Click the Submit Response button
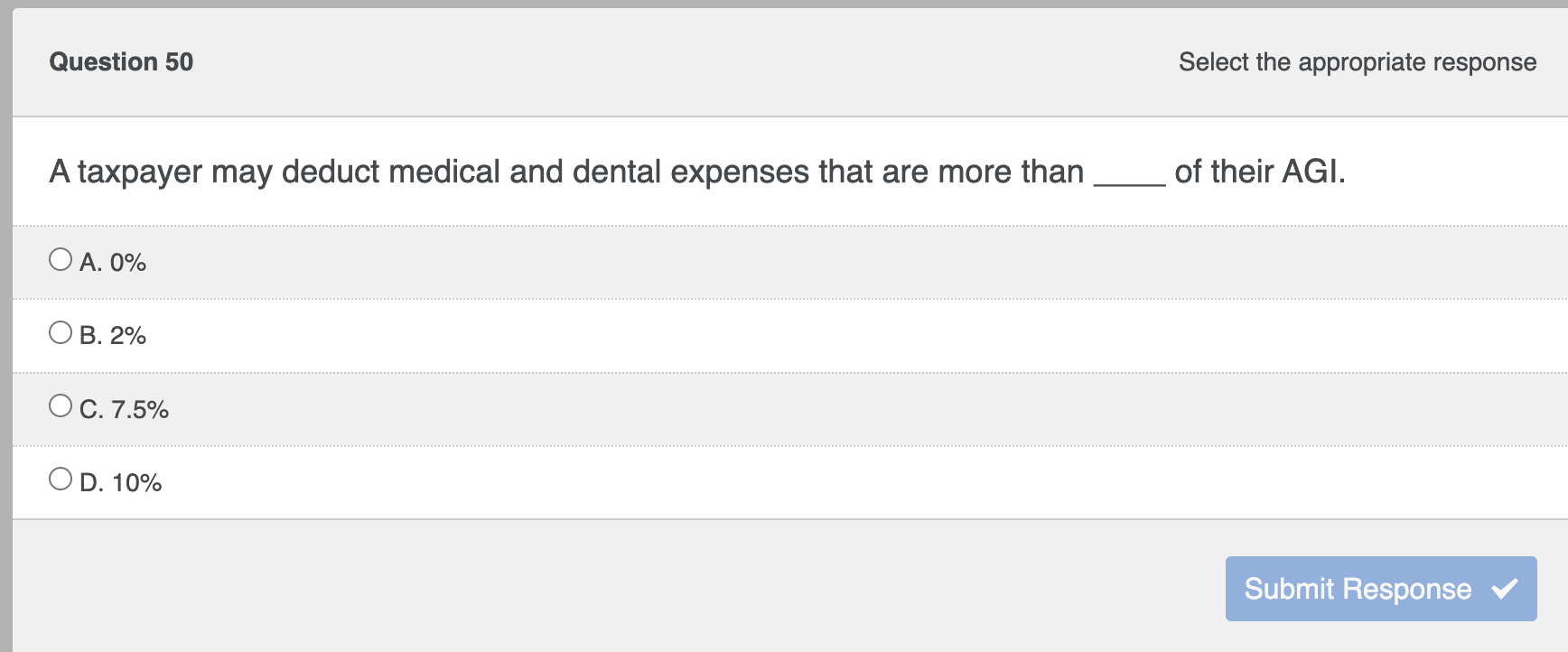This screenshot has height=652, width=1568. pyautogui.click(x=1380, y=589)
